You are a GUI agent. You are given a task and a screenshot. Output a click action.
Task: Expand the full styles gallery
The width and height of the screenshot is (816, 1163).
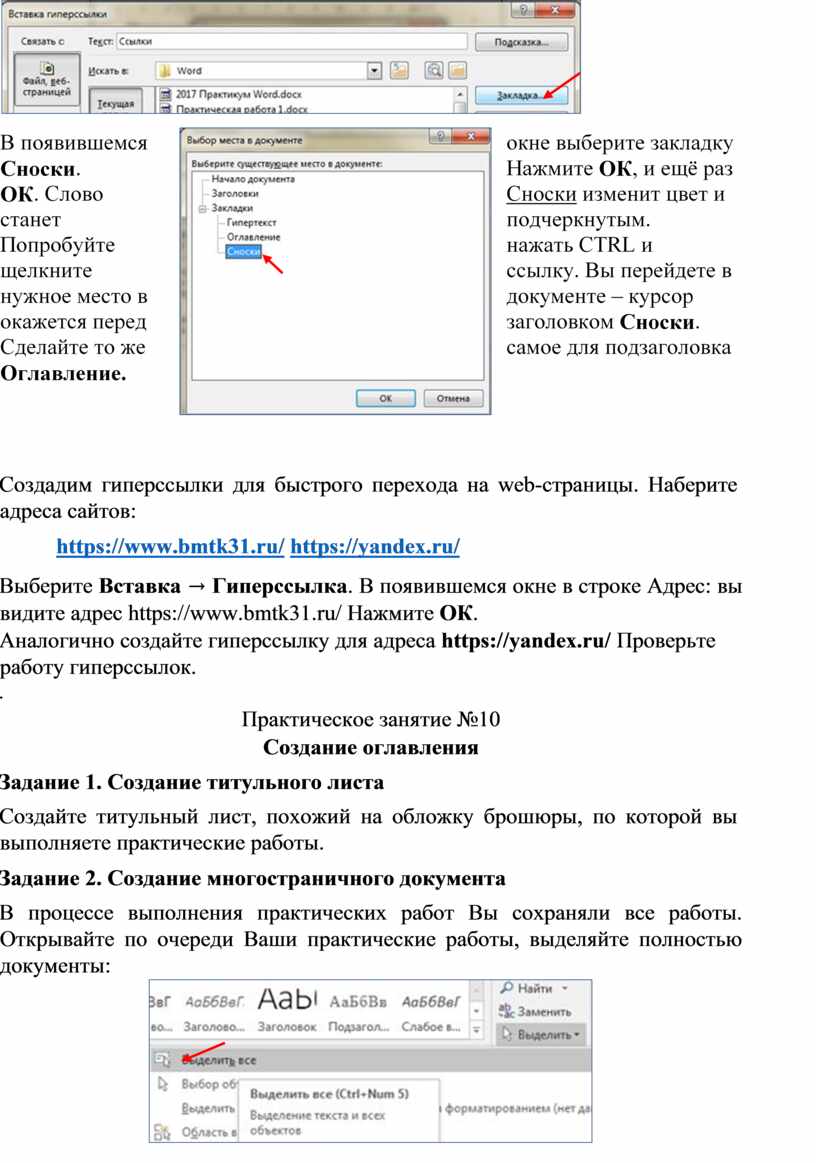pos(477,1029)
